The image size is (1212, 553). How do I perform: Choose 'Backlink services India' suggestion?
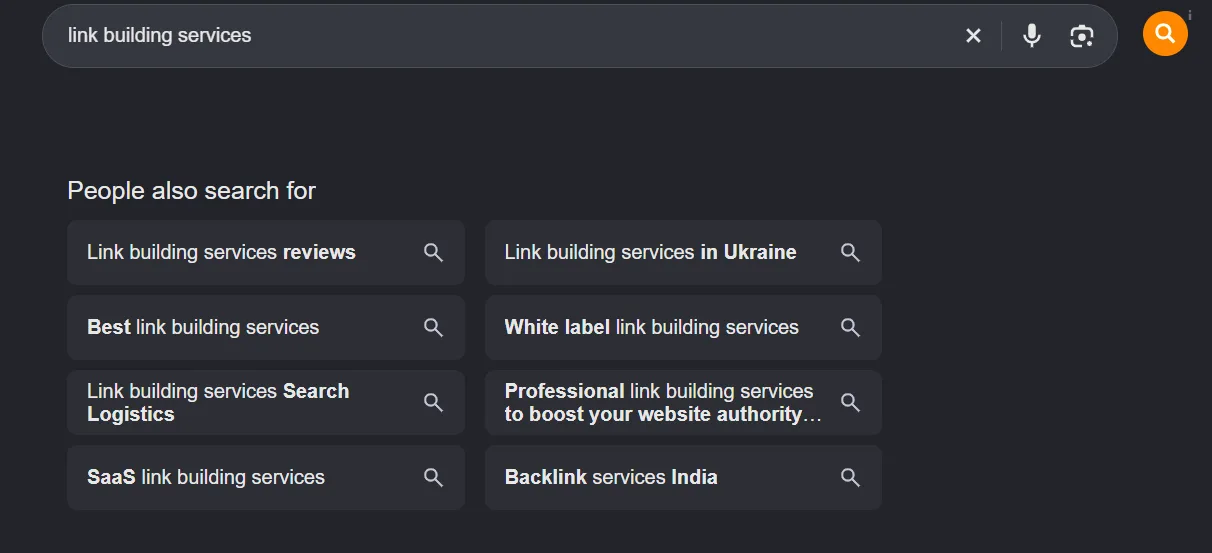(x=683, y=477)
